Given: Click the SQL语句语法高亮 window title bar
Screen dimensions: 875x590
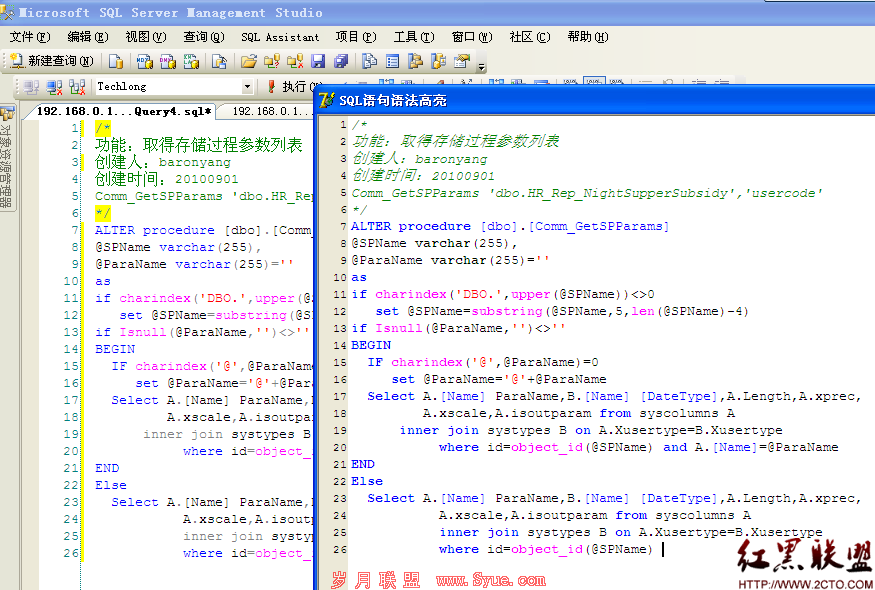Looking at the screenshot, I should [594, 100].
